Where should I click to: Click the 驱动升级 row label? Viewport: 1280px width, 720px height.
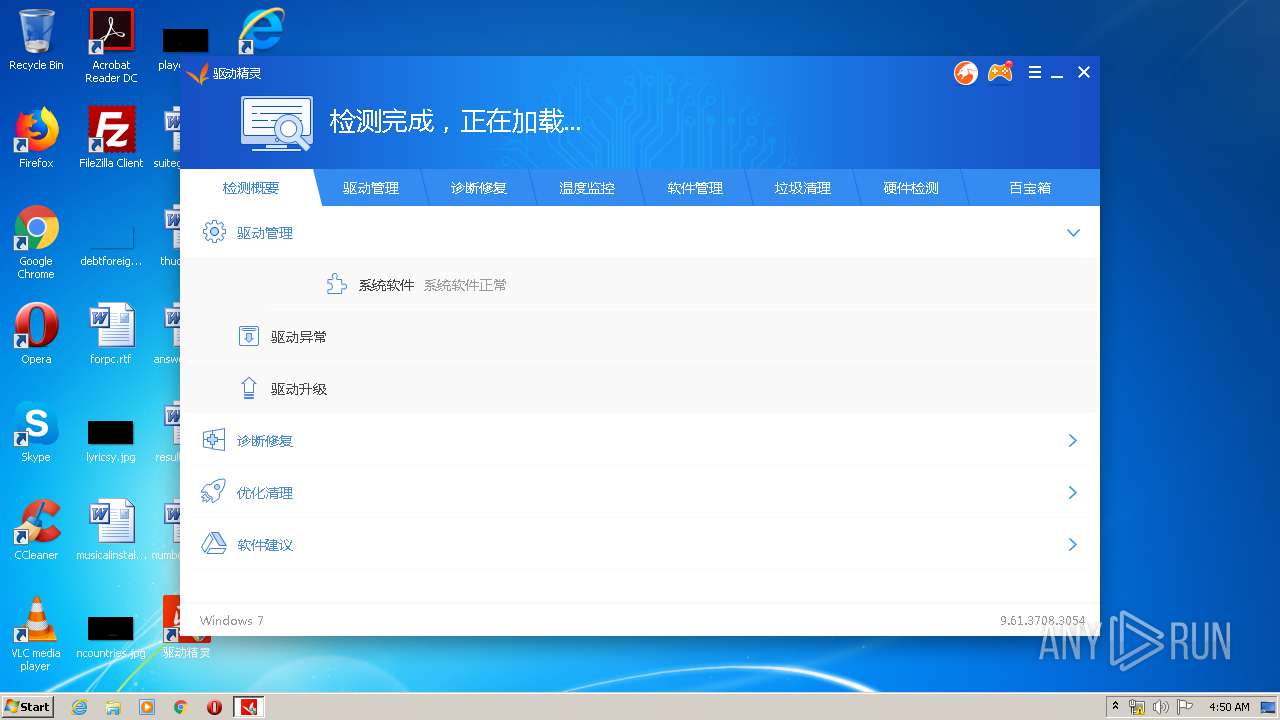[x=299, y=389]
